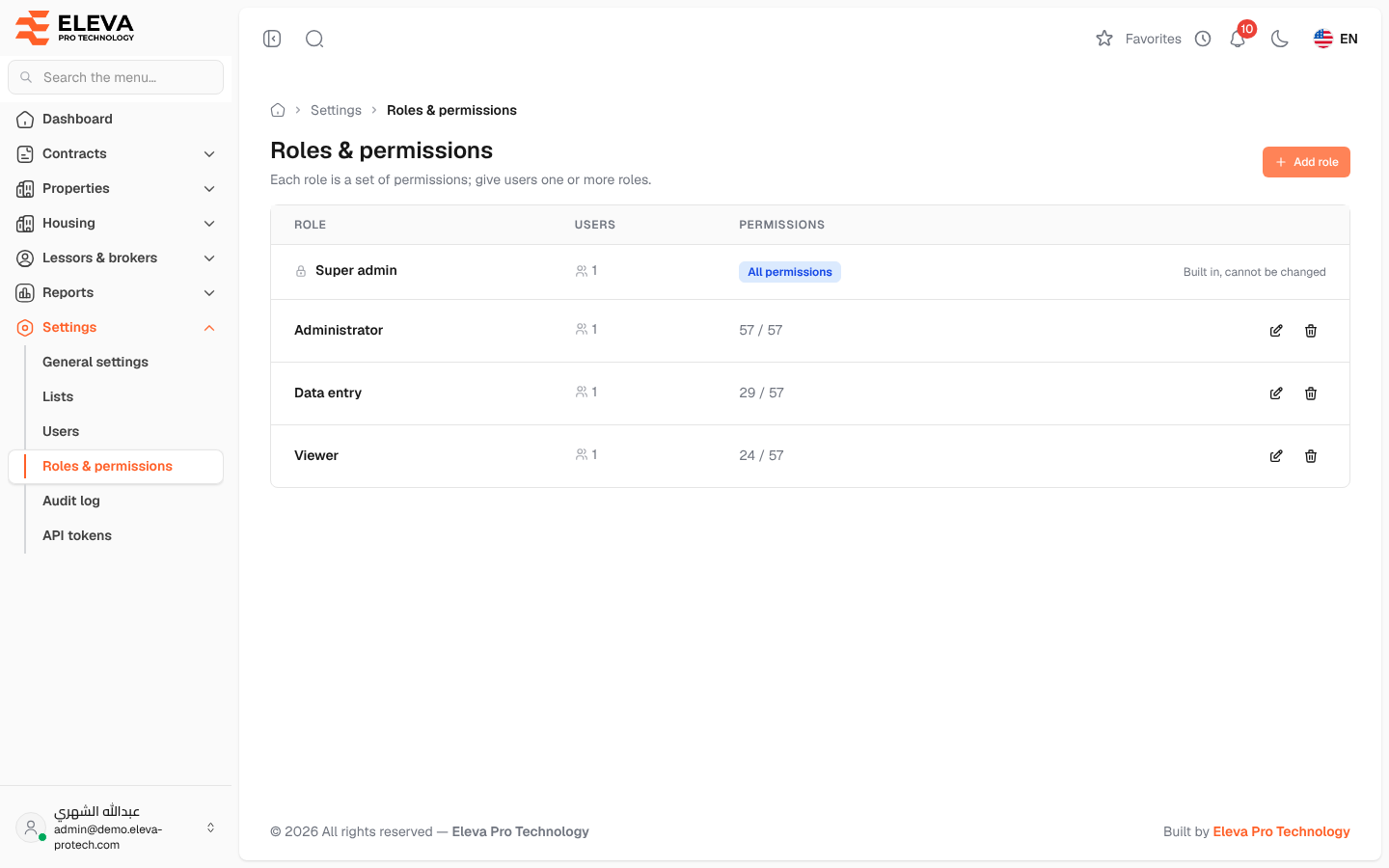Viewport: 1389px width, 868px height.
Task: Click the Data entry 29 / 57 count
Action: pos(761,393)
